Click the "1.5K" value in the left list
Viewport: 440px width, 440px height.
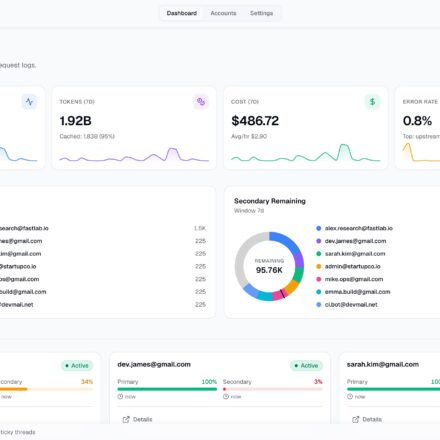click(200, 228)
